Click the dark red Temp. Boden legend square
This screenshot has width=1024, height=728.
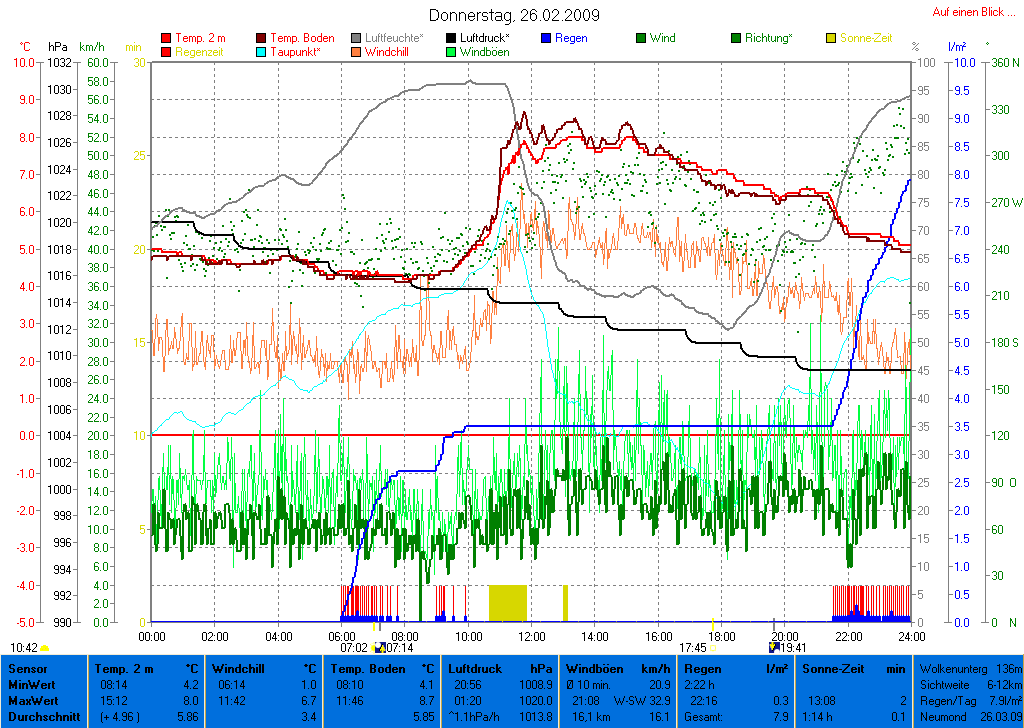pos(262,38)
